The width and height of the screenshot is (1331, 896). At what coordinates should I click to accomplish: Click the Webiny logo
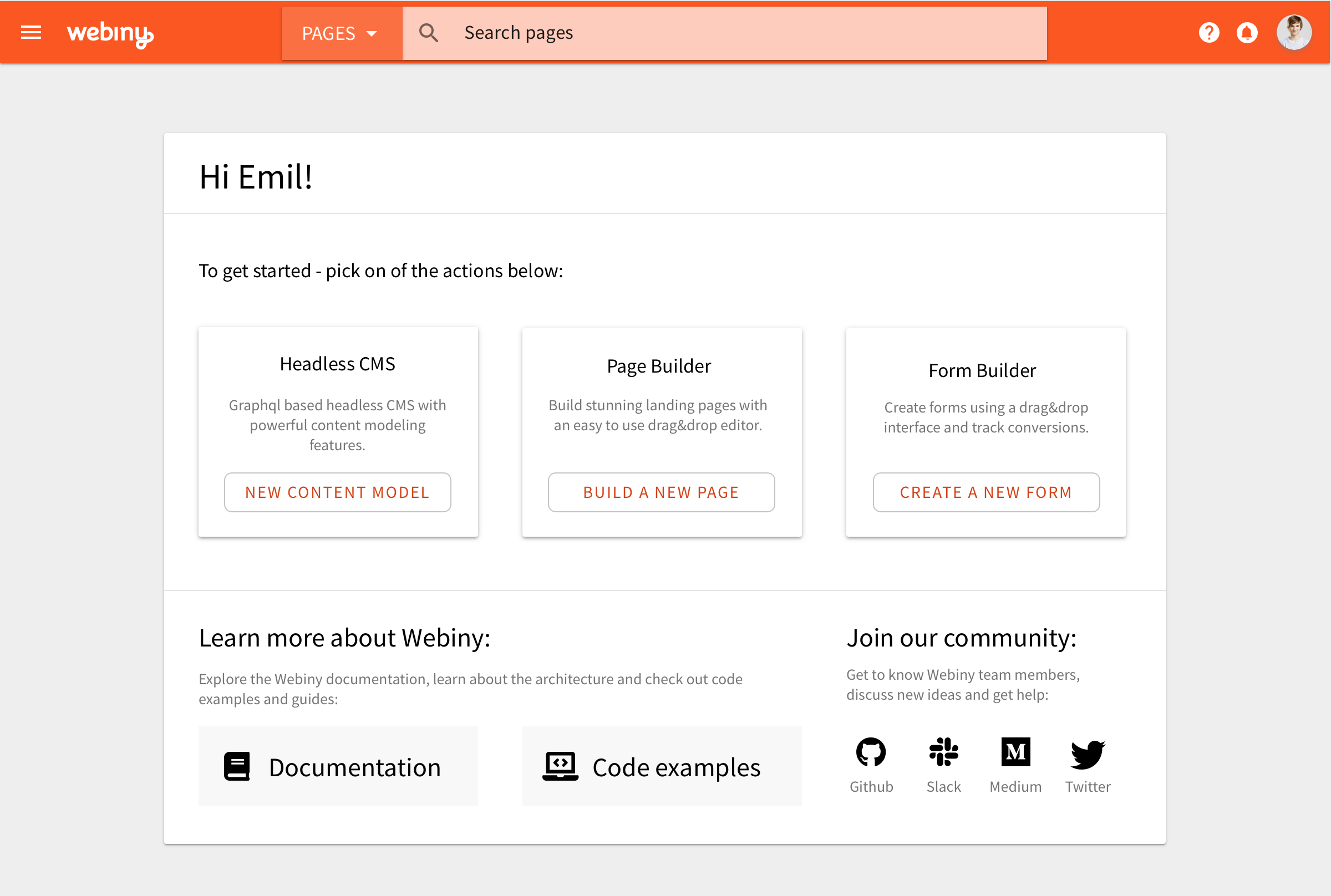pos(110,33)
